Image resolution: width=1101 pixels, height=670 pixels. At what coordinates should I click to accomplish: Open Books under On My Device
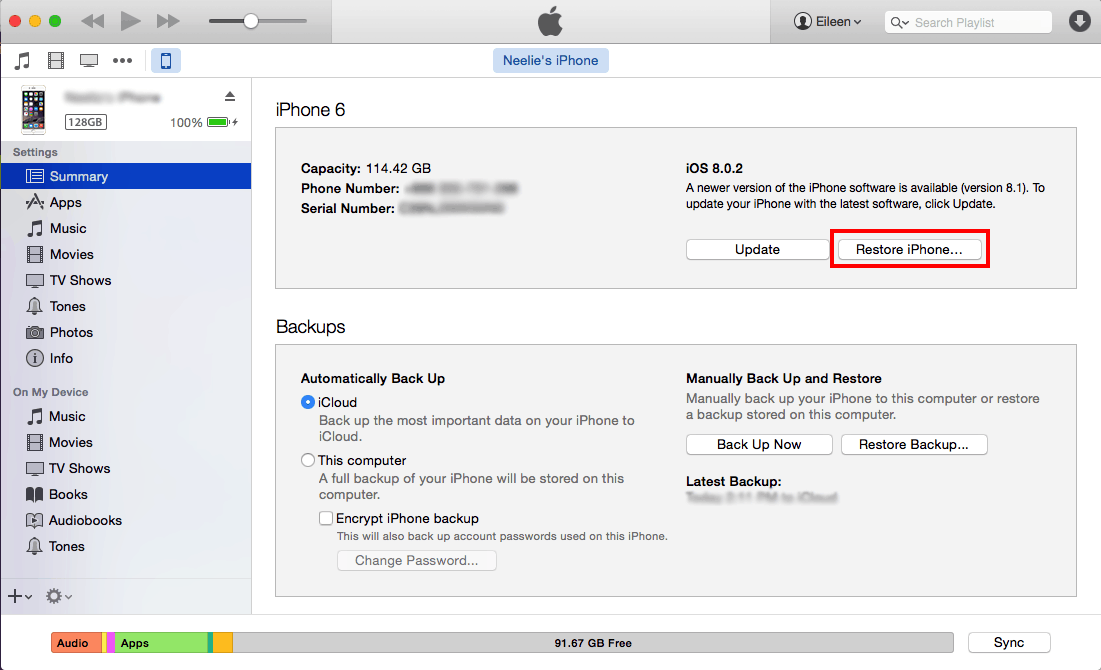click(126, 494)
